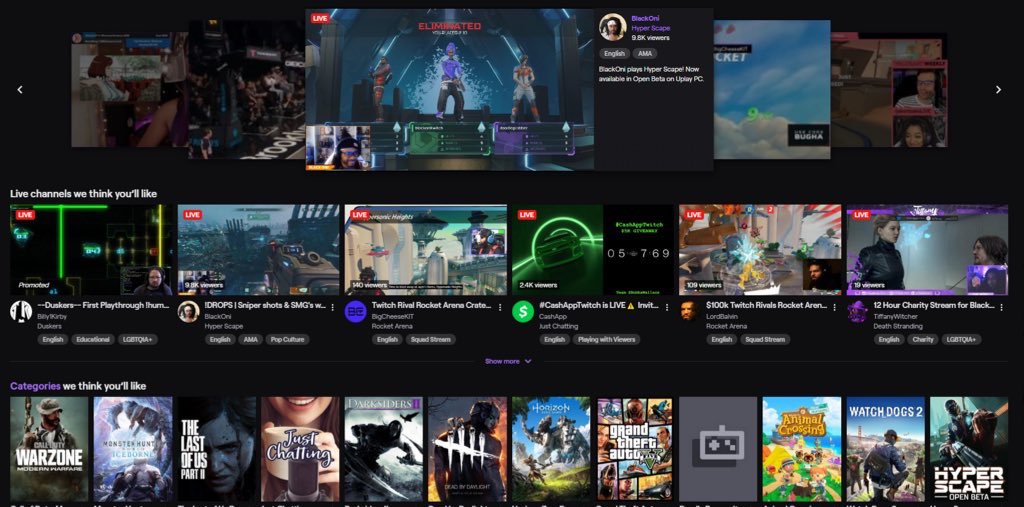This screenshot has height=507, width=1024.
Task: Select AMA tag in featured stream panel
Action: pos(645,54)
